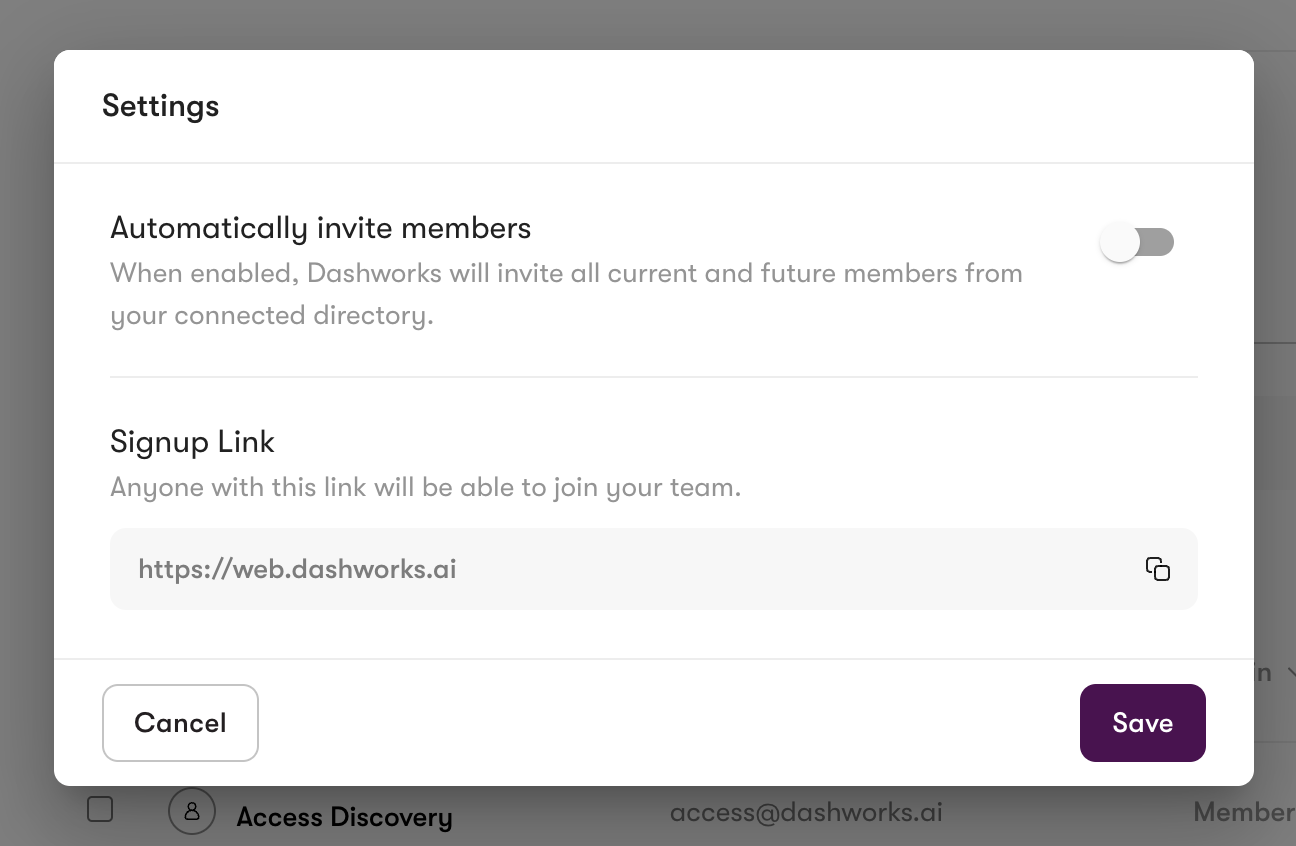Viewport: 1296px width, 846px height.
Task: Click the Settings dialog title
Action: click(160, 106)
